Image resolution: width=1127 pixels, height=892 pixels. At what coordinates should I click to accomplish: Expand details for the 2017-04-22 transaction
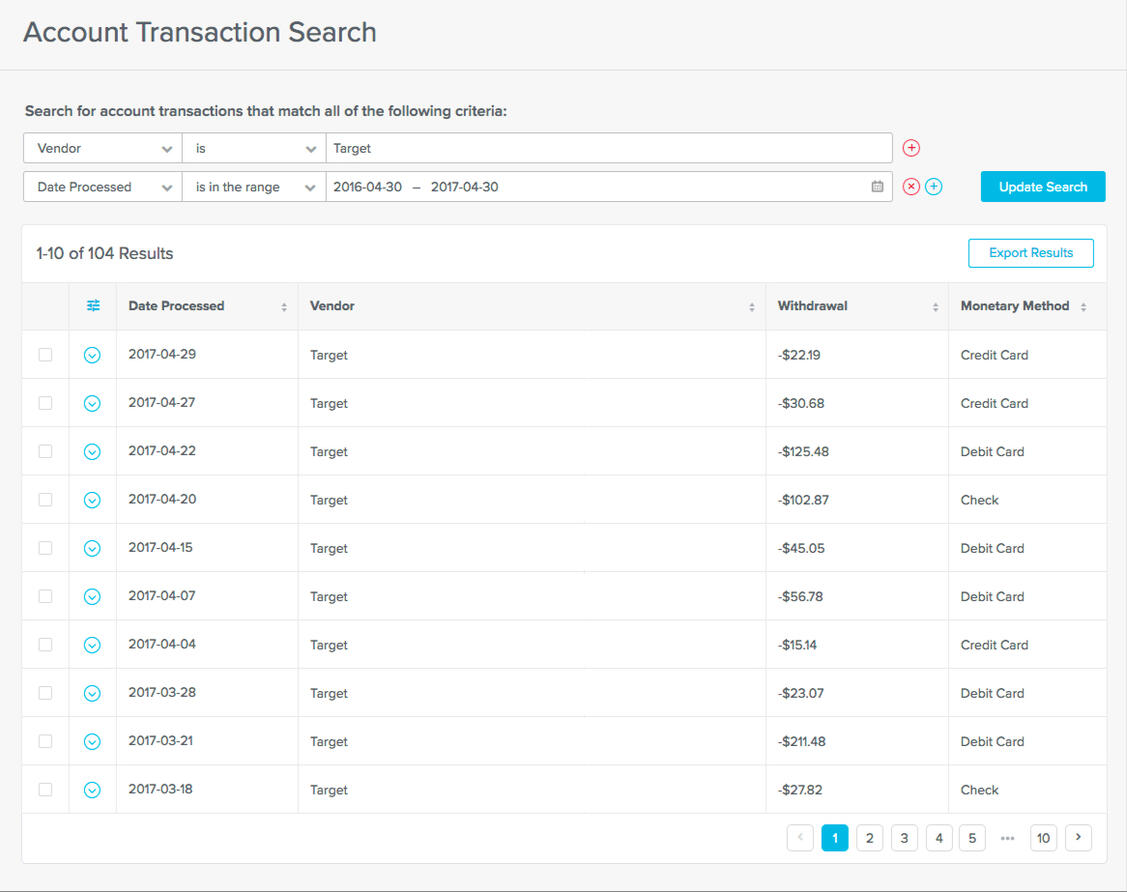pyautogui.click(x=92, y=451)
